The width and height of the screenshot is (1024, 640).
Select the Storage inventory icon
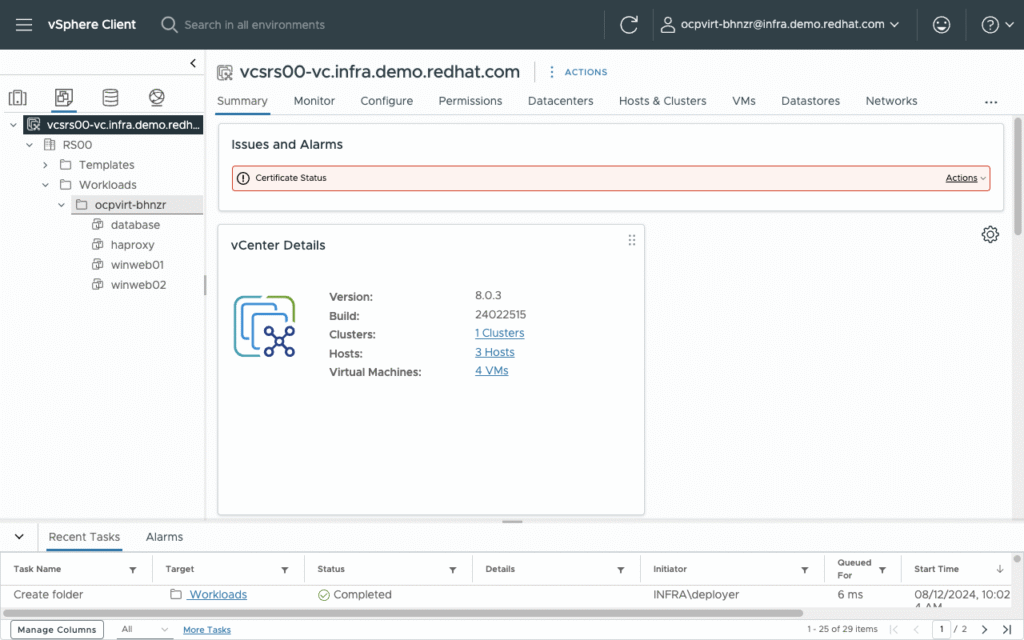(110, 97)
